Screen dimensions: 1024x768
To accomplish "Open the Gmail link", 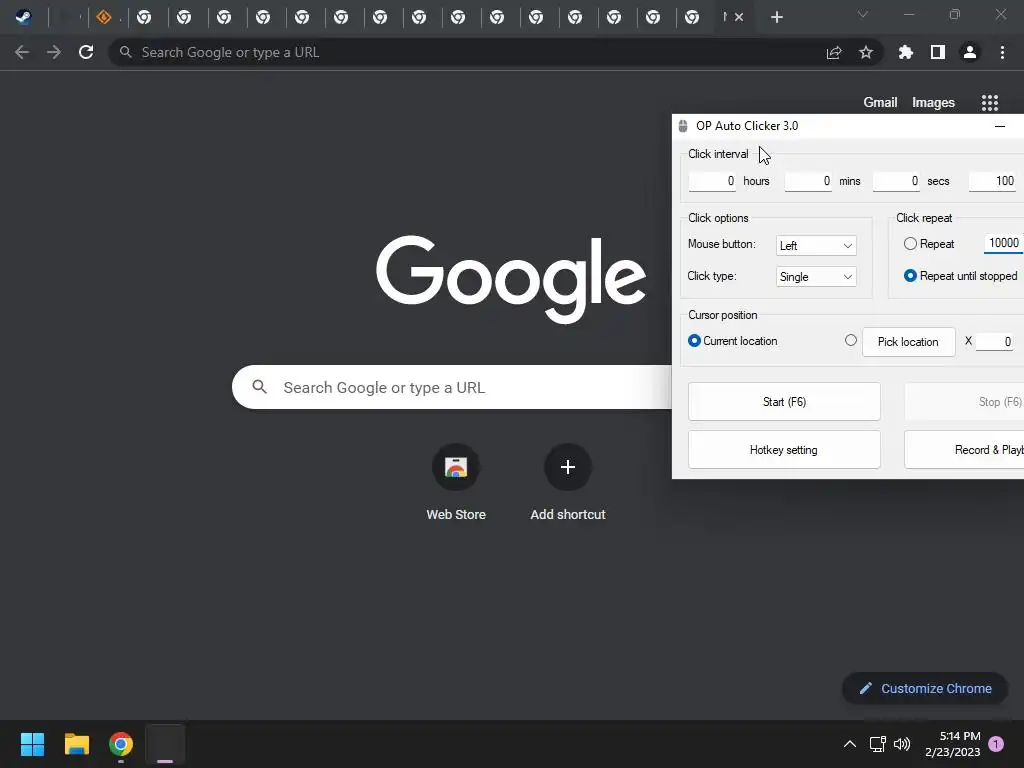I will [880, 103].
